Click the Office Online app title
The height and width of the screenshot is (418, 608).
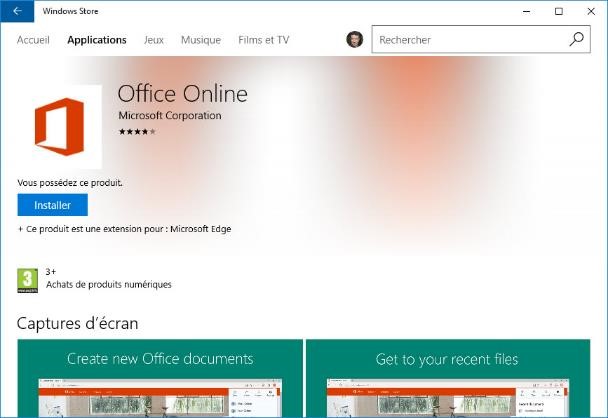coord(182,94)
